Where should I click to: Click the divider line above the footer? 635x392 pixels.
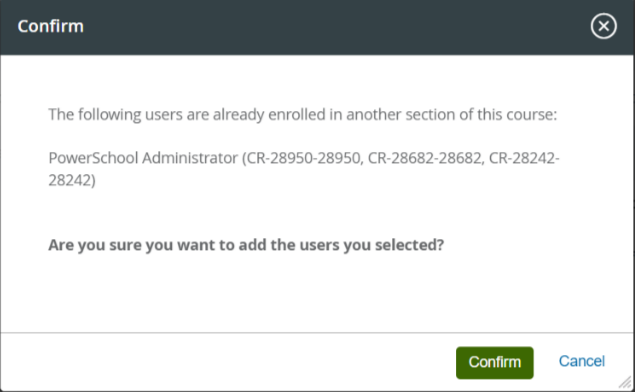click(x=317, y=333)
